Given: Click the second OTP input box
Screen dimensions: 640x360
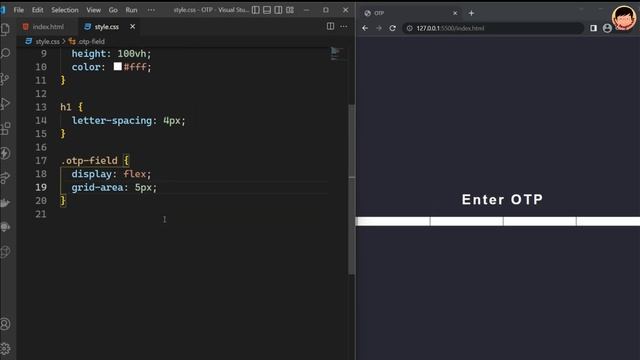Looking at the screenshot, I should [x=467, y=221].
